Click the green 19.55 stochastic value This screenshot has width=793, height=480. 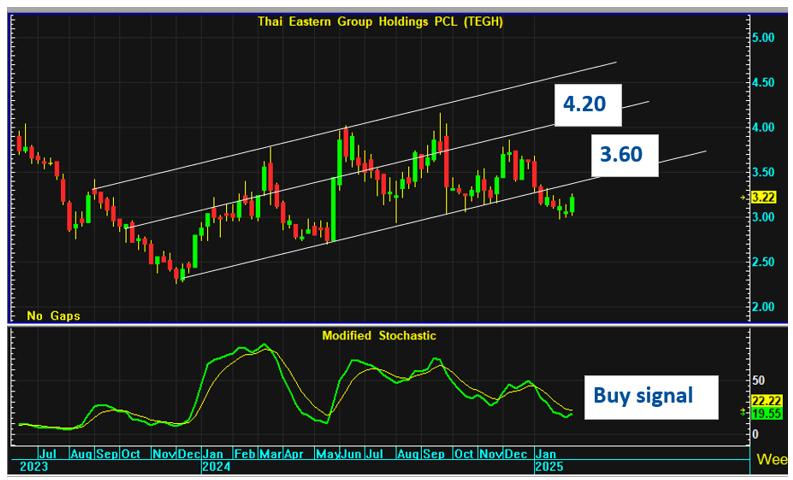click(x=767, y=413)
